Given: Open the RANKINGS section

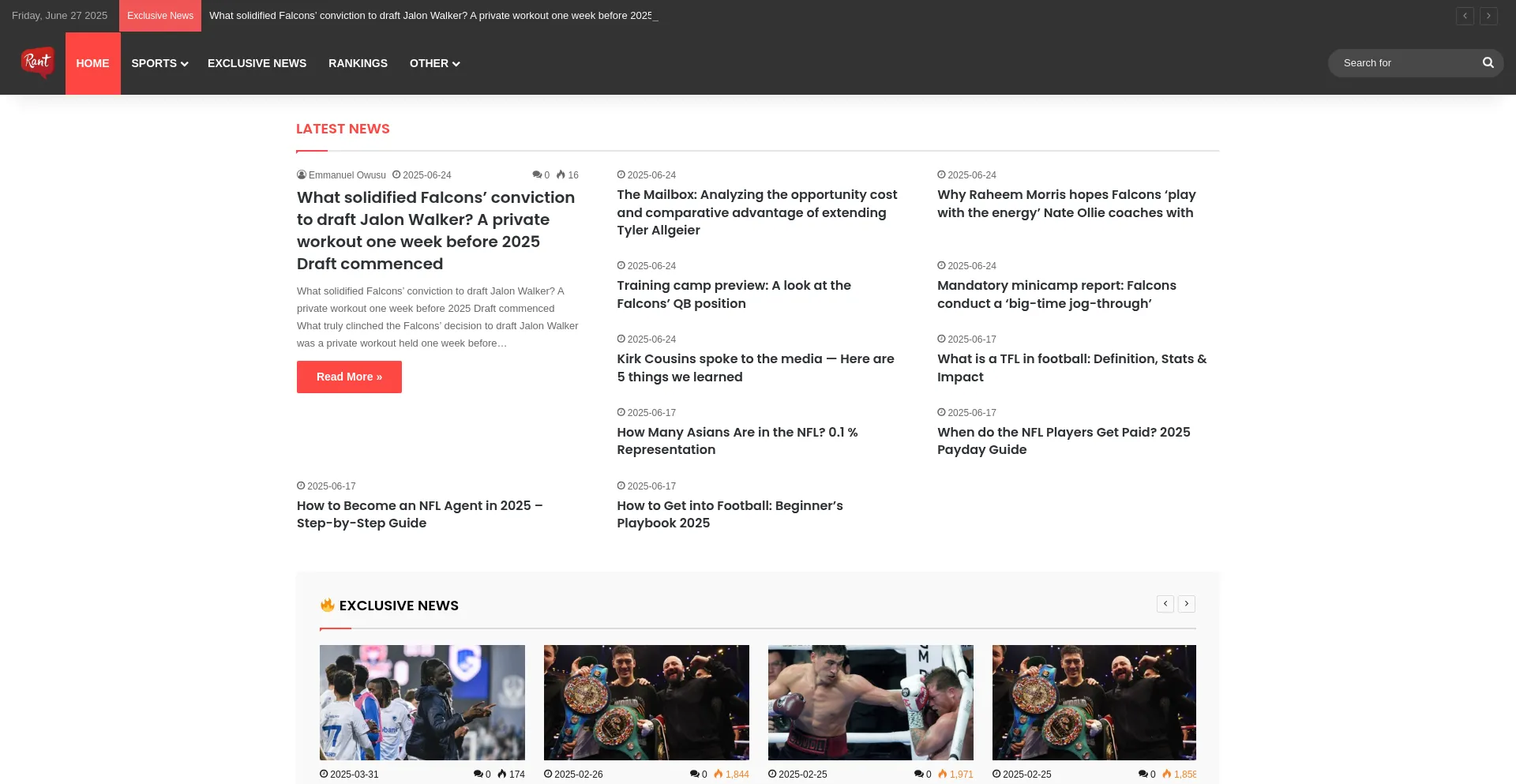Looking at the screenshot, I should point(358,63).
